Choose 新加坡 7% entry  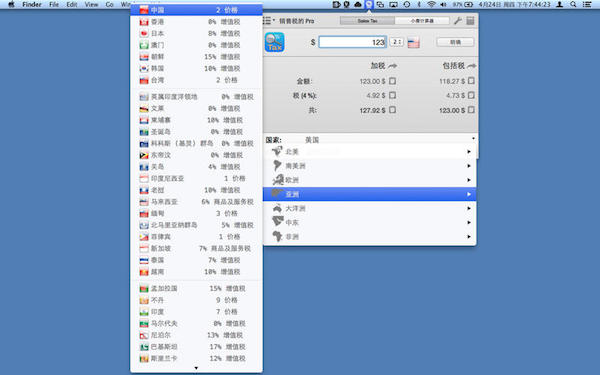(196, 249)
